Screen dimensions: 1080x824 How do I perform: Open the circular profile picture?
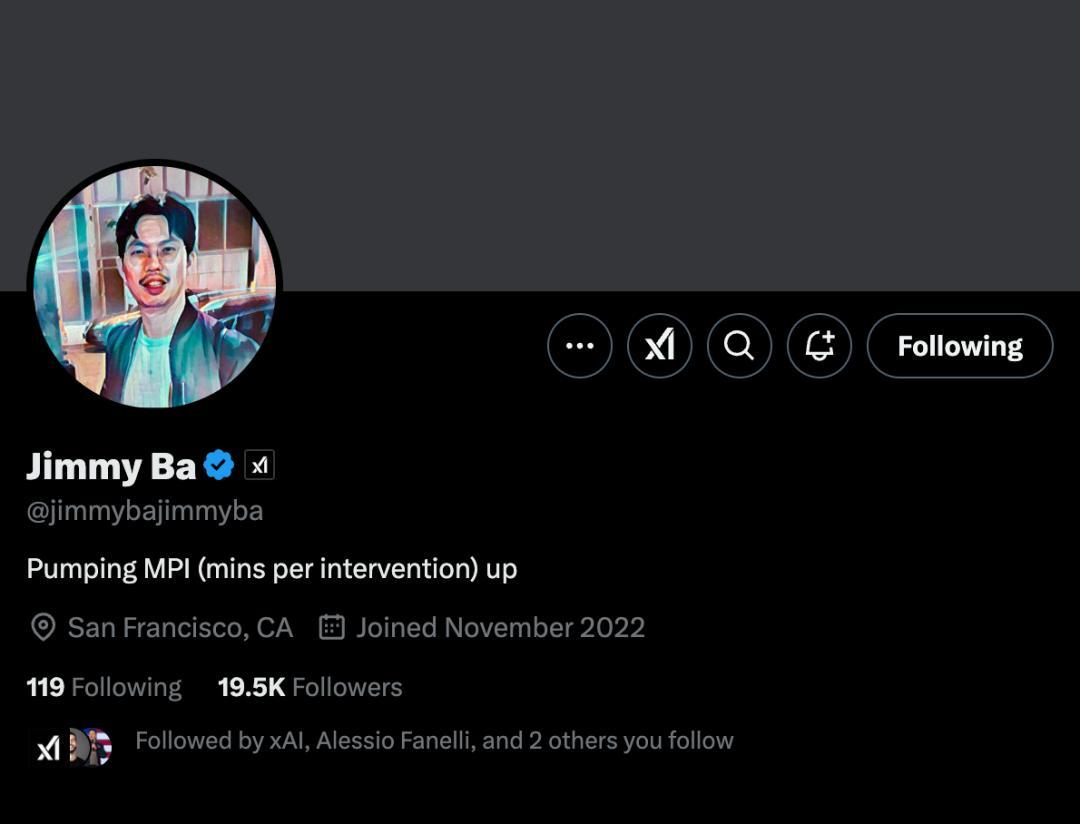pyautogui.click(x=155, y=287)
